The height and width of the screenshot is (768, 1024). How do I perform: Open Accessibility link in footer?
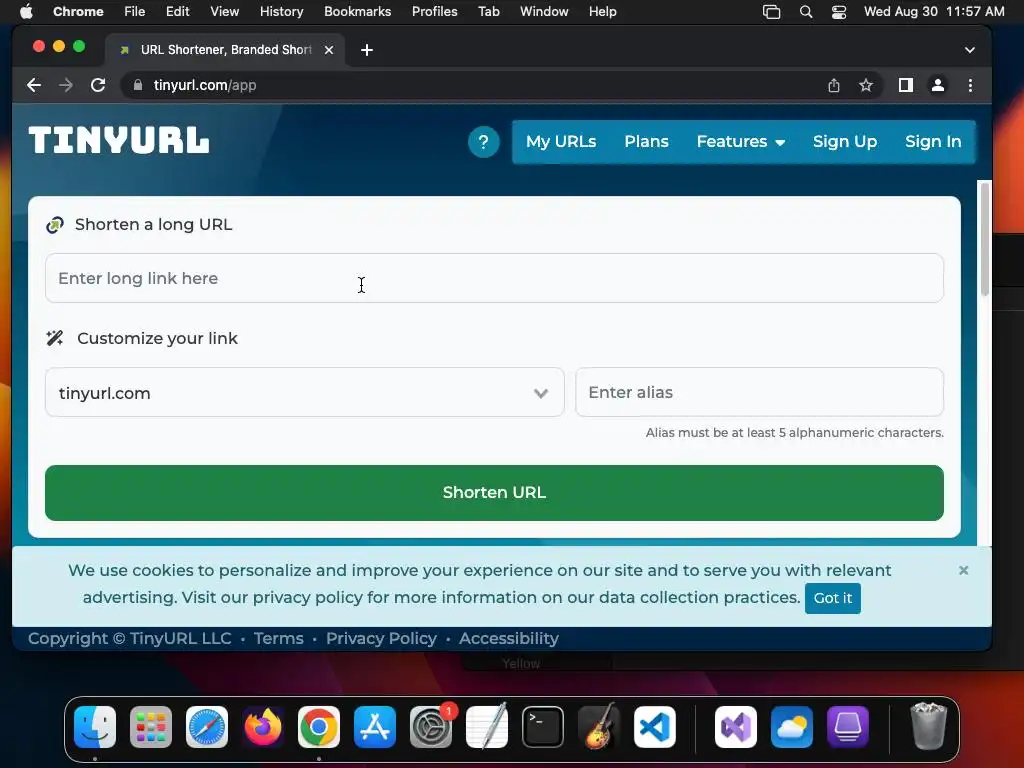(509, 638)
